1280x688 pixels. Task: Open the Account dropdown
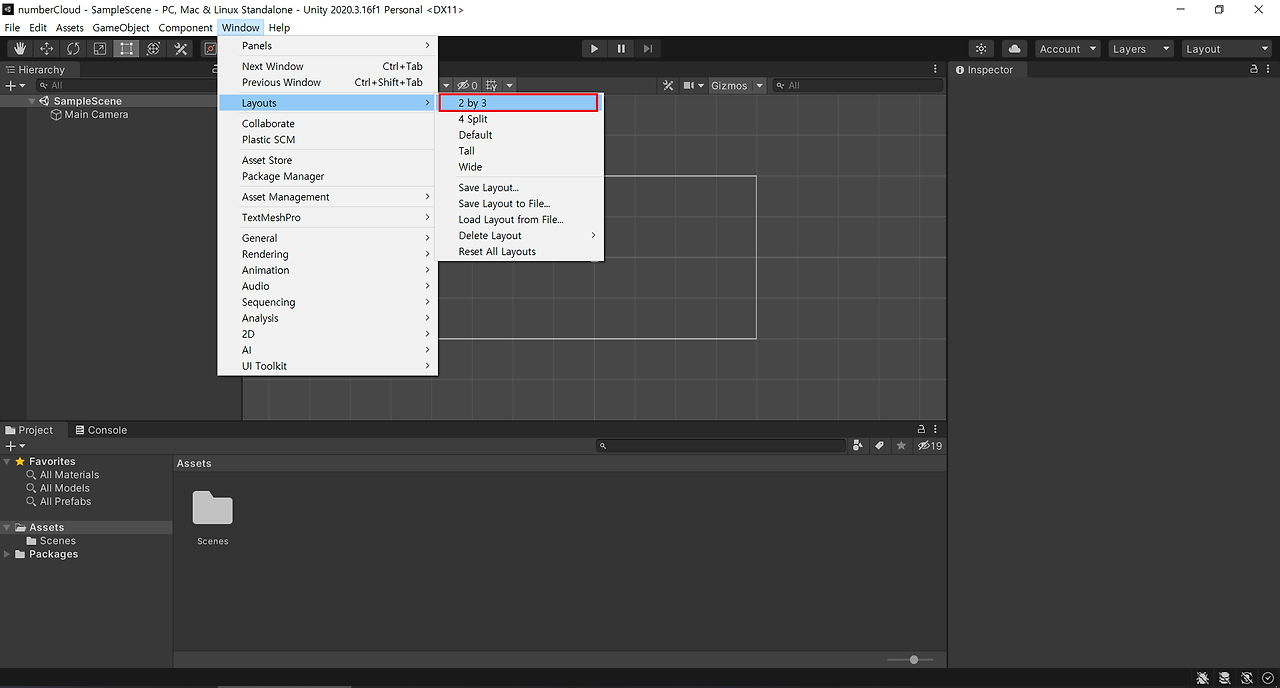(1067, 49)
